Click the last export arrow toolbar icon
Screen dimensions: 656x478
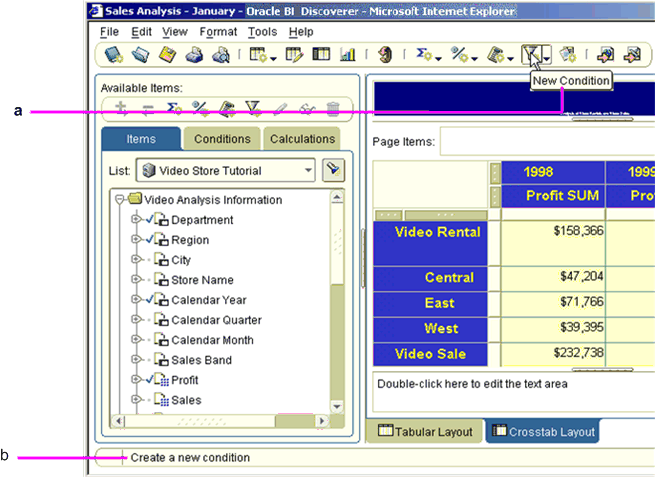(632, 54)
